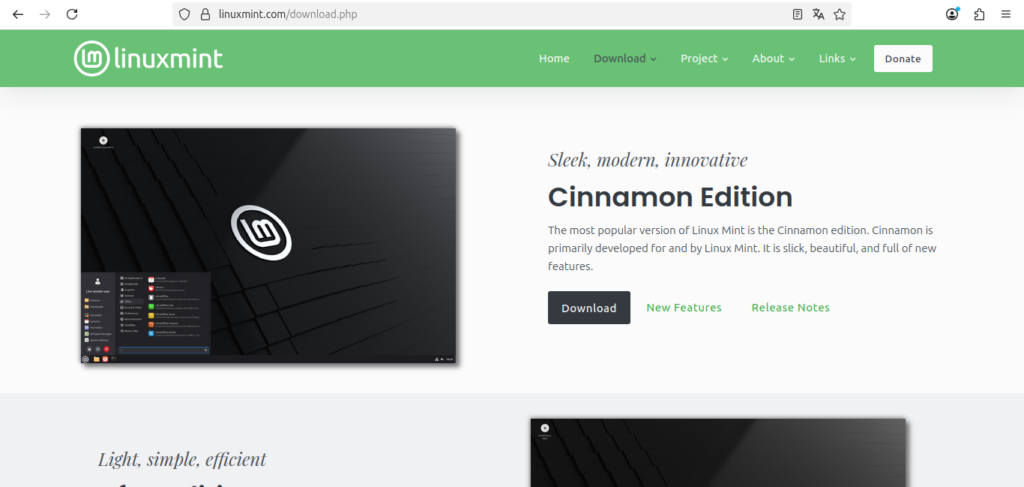Screen dimensions: 1024x487
Task: Click the shield tracking protection icon
Action: click(x=183, y=15)
